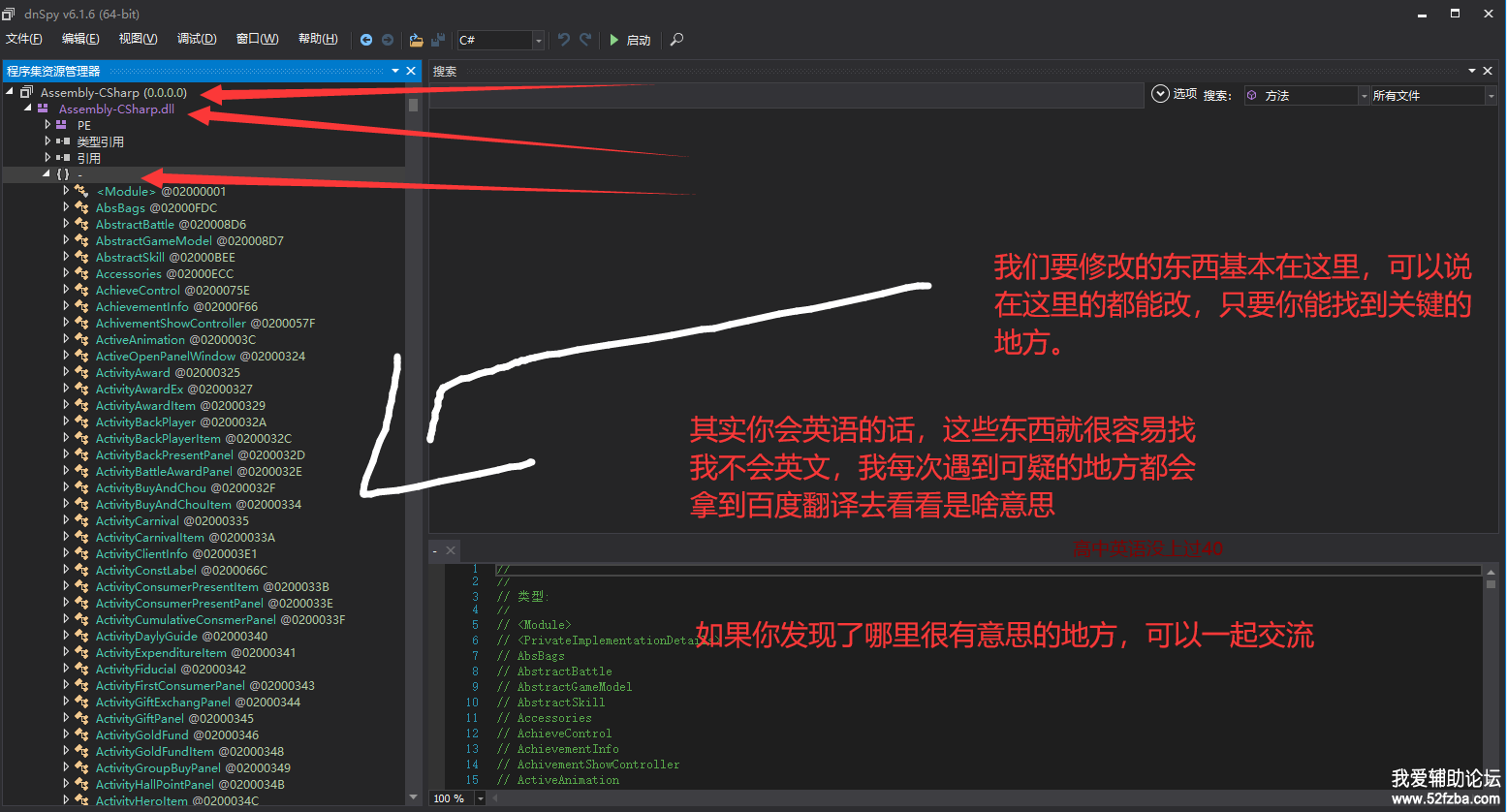Open the 方法 search type dropdown

tap(1364, 96)
